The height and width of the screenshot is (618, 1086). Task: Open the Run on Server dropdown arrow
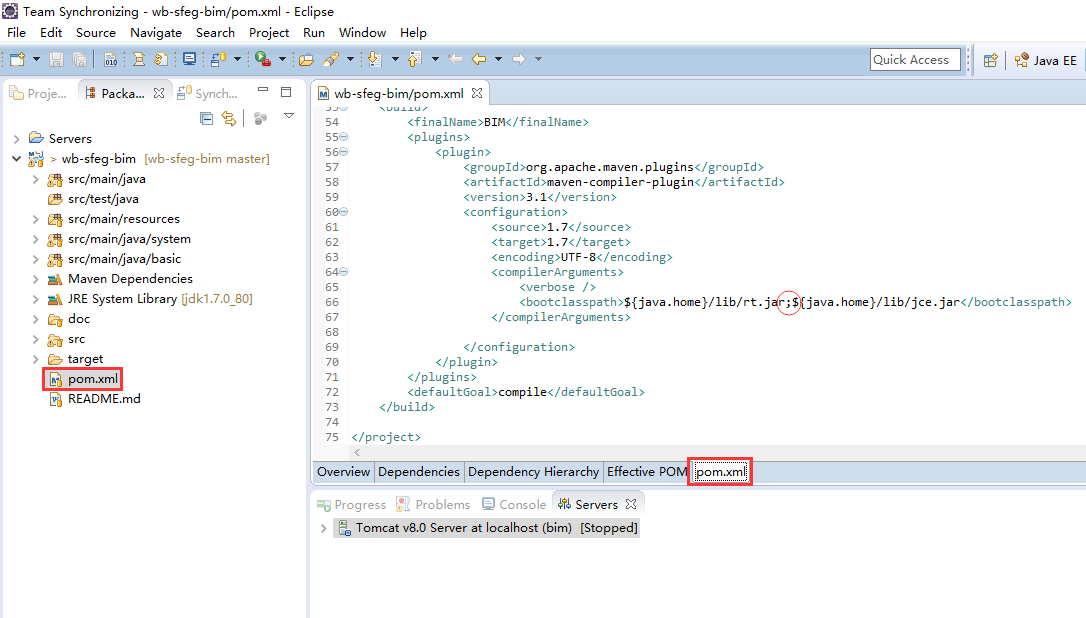click(x=282, y=60)
